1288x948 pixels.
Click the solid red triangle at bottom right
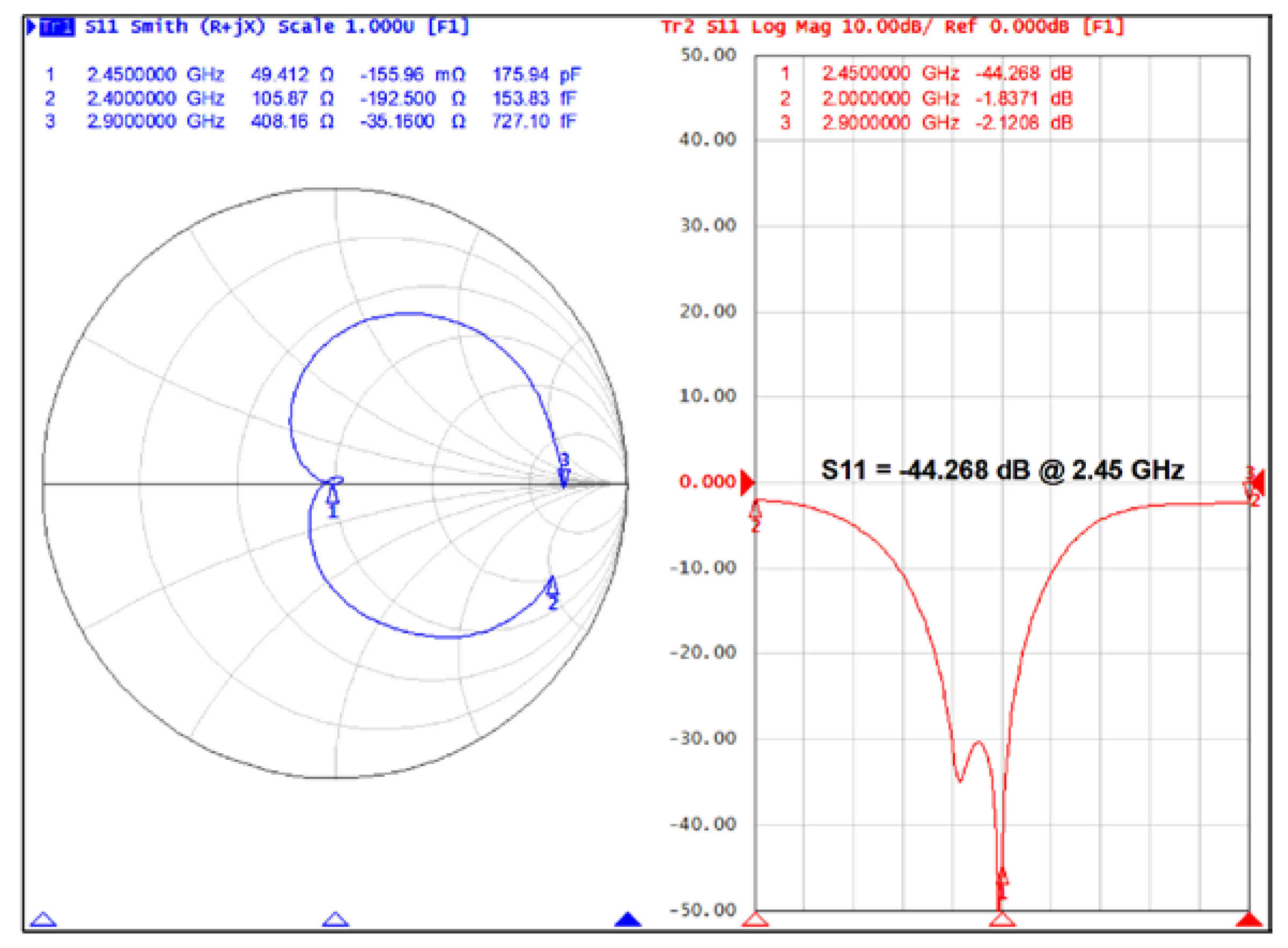(1248, 920)
